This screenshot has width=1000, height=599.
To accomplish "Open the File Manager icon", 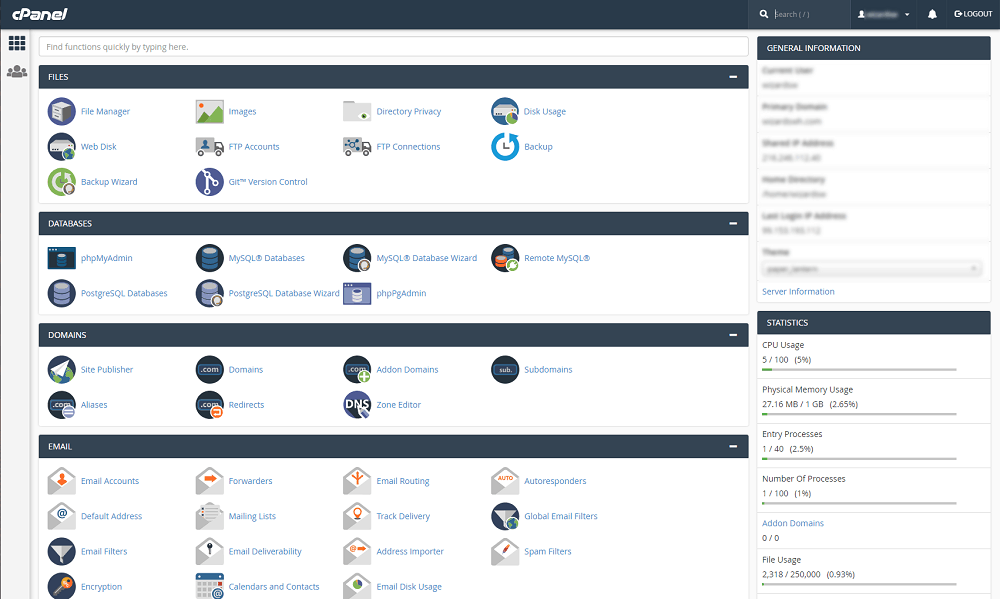I will click(x=62, y=112).
